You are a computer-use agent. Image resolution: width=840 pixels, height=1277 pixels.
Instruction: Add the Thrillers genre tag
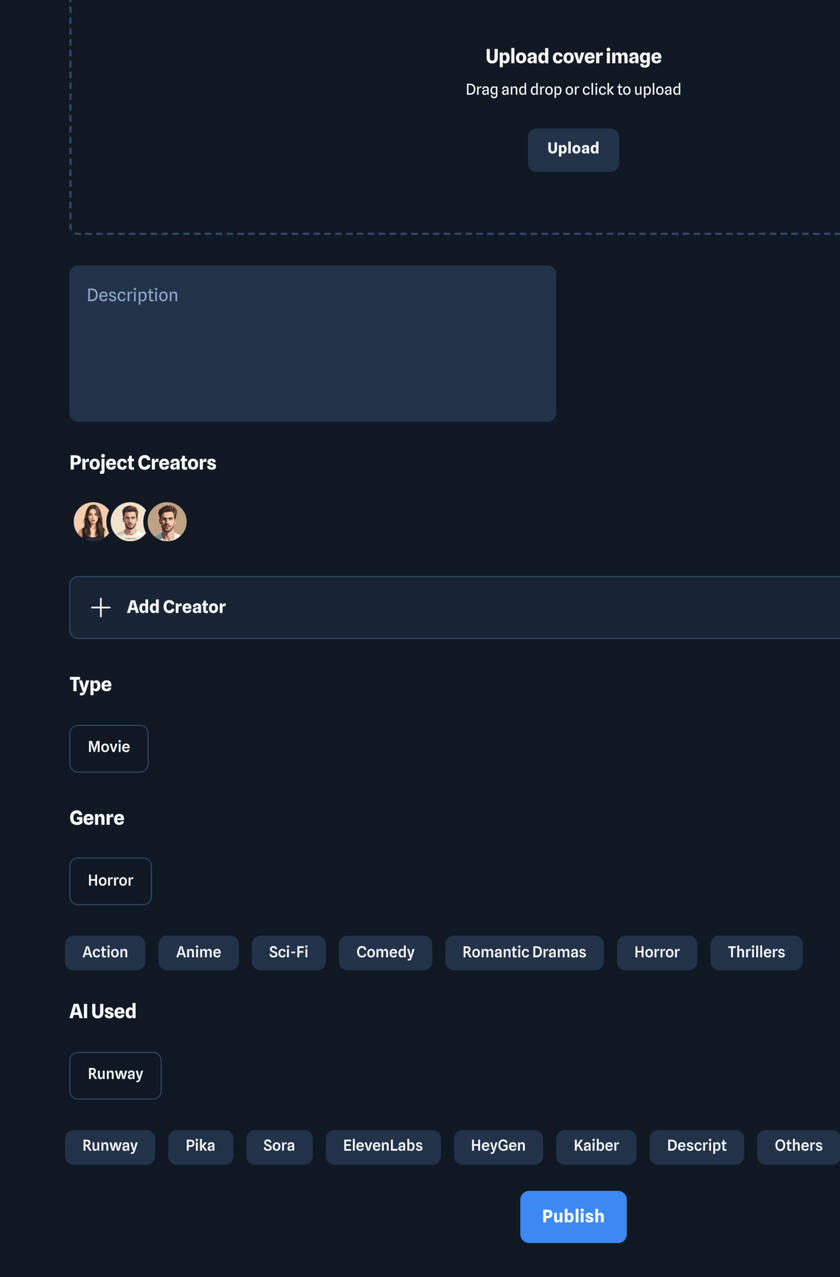click(756, 952)
